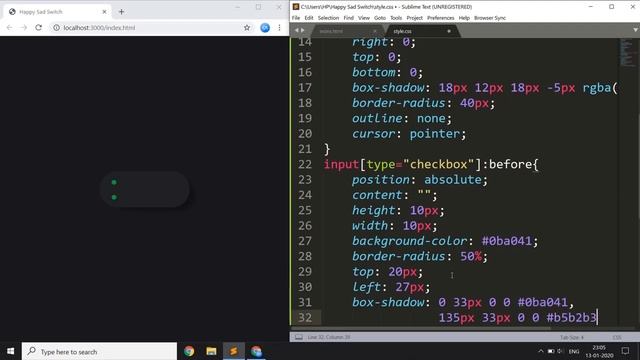The width and height of the screenshot is (640, 360).
Task: Place cursor on 'cursor: pointer;' line
Action: pyautogui.click(x=409, y=134)
